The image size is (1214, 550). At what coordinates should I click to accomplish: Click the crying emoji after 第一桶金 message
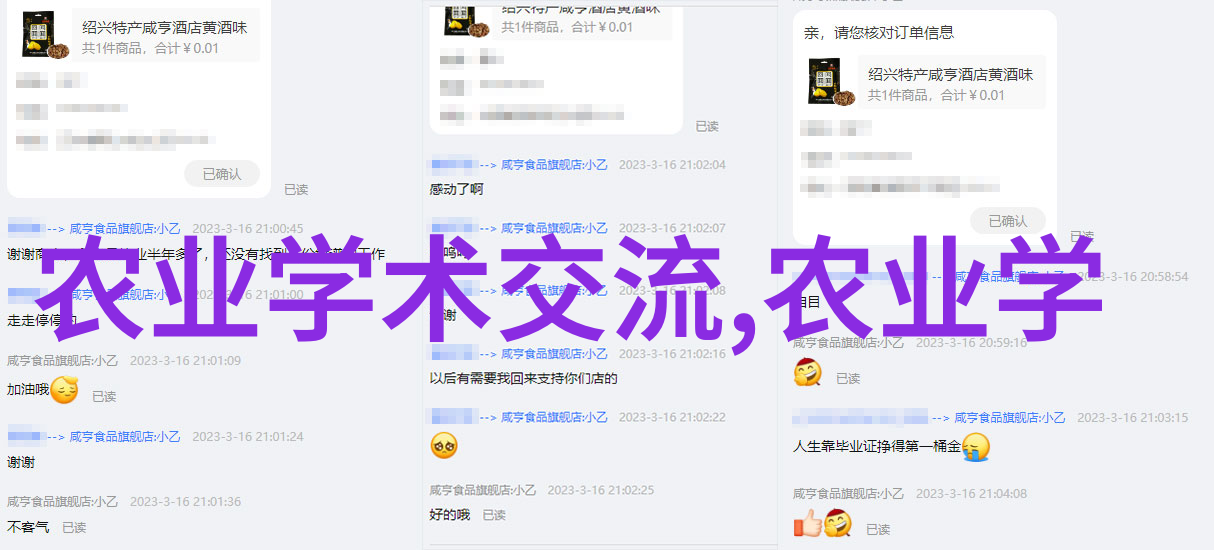[976, 446]
